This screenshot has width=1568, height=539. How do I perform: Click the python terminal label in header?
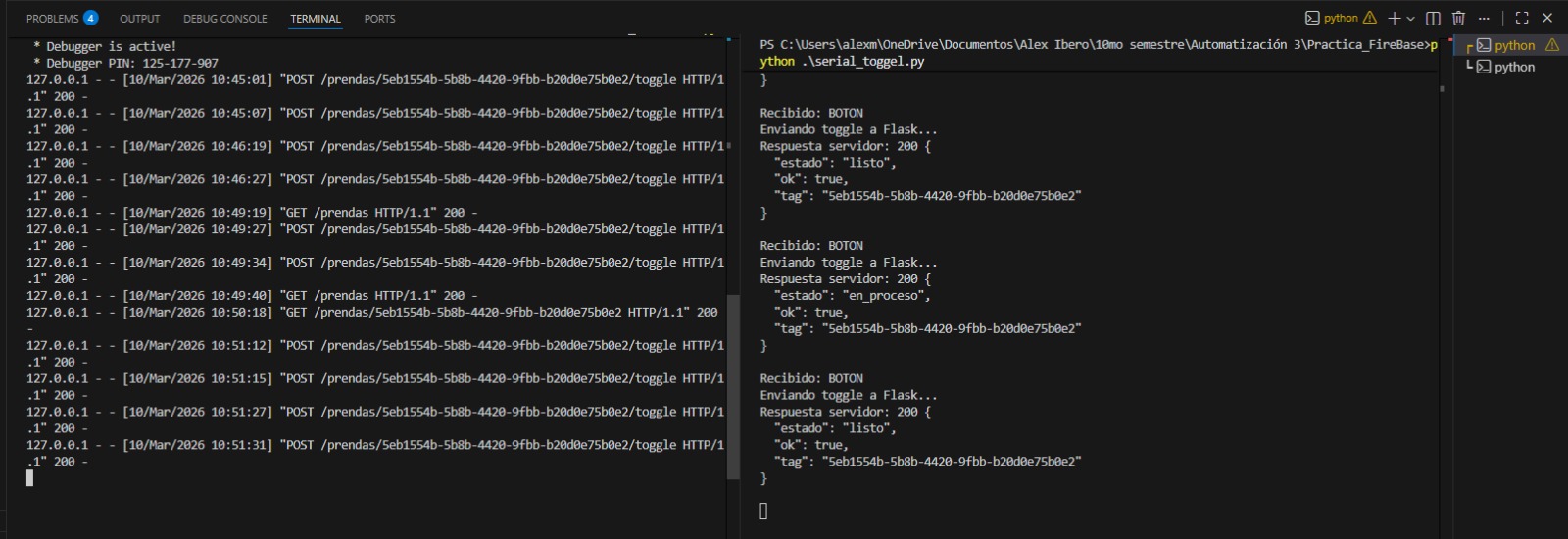click(1340, 18)
